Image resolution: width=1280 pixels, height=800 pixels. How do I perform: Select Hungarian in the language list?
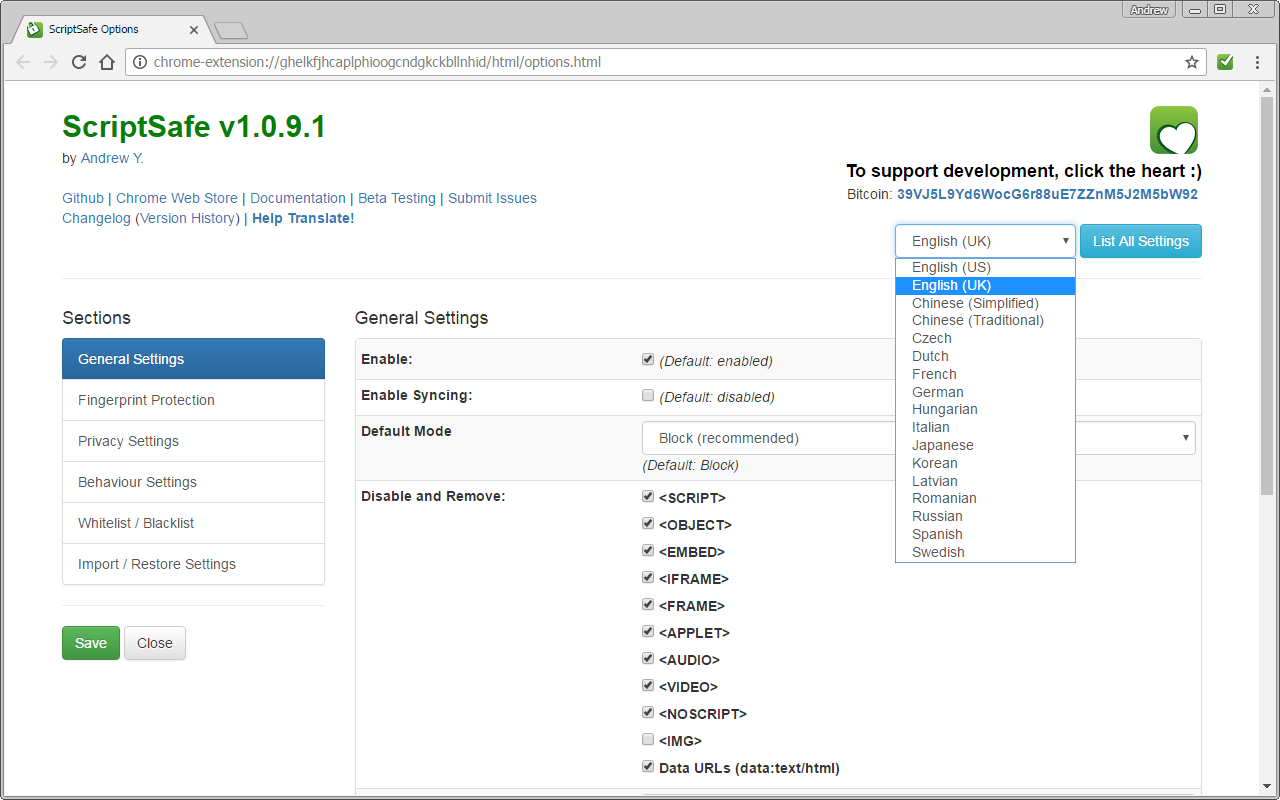point(985,409)
